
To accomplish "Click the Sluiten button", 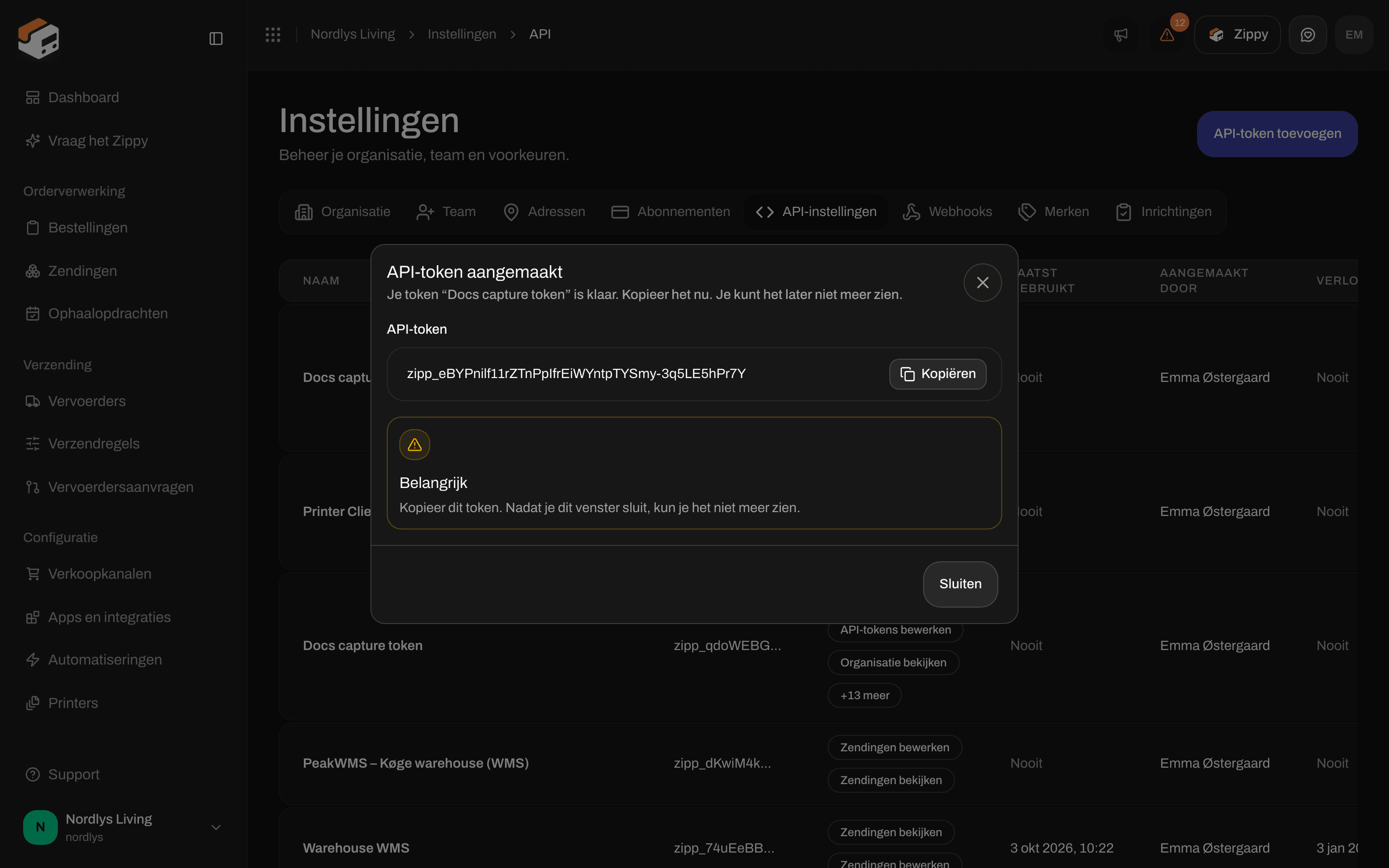I will pos(960,584).
